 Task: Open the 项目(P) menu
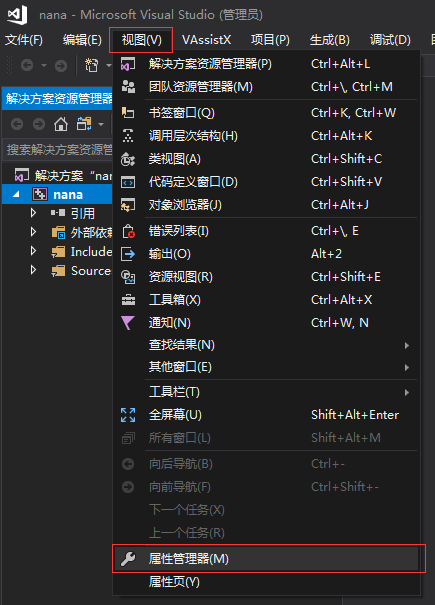[270, 40]
